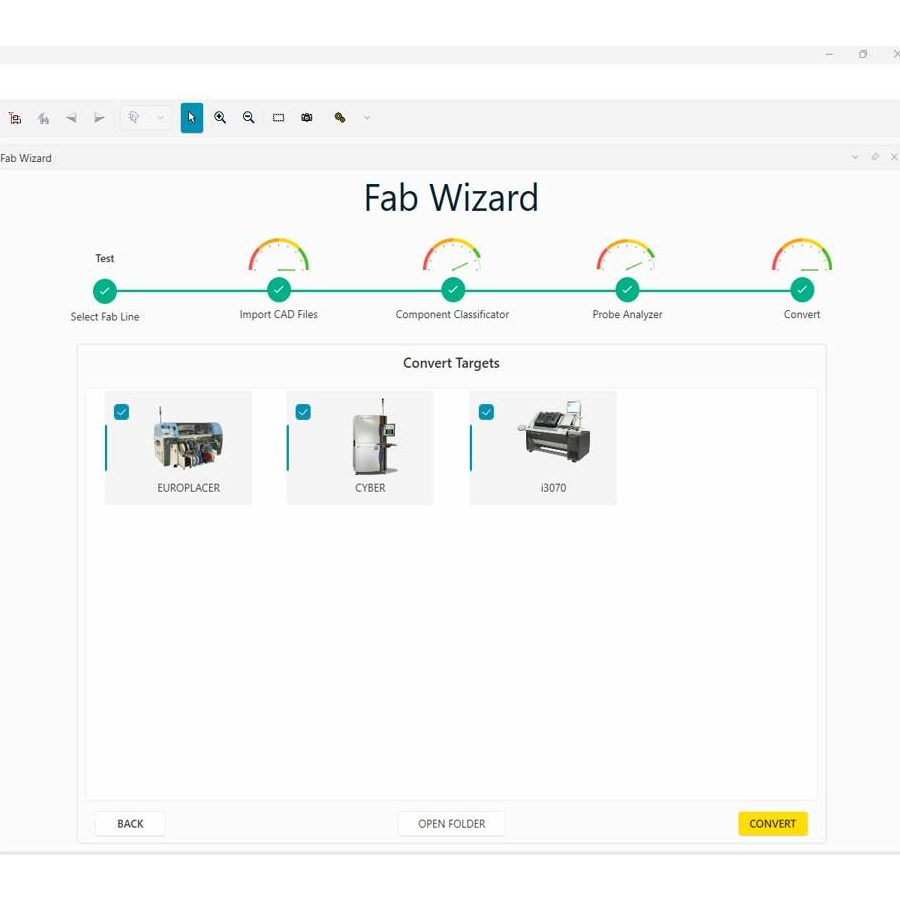Click the OPEN FOLDER button
Image resolution: width=900 pixels, height=900 pixels.
[451, 824]
